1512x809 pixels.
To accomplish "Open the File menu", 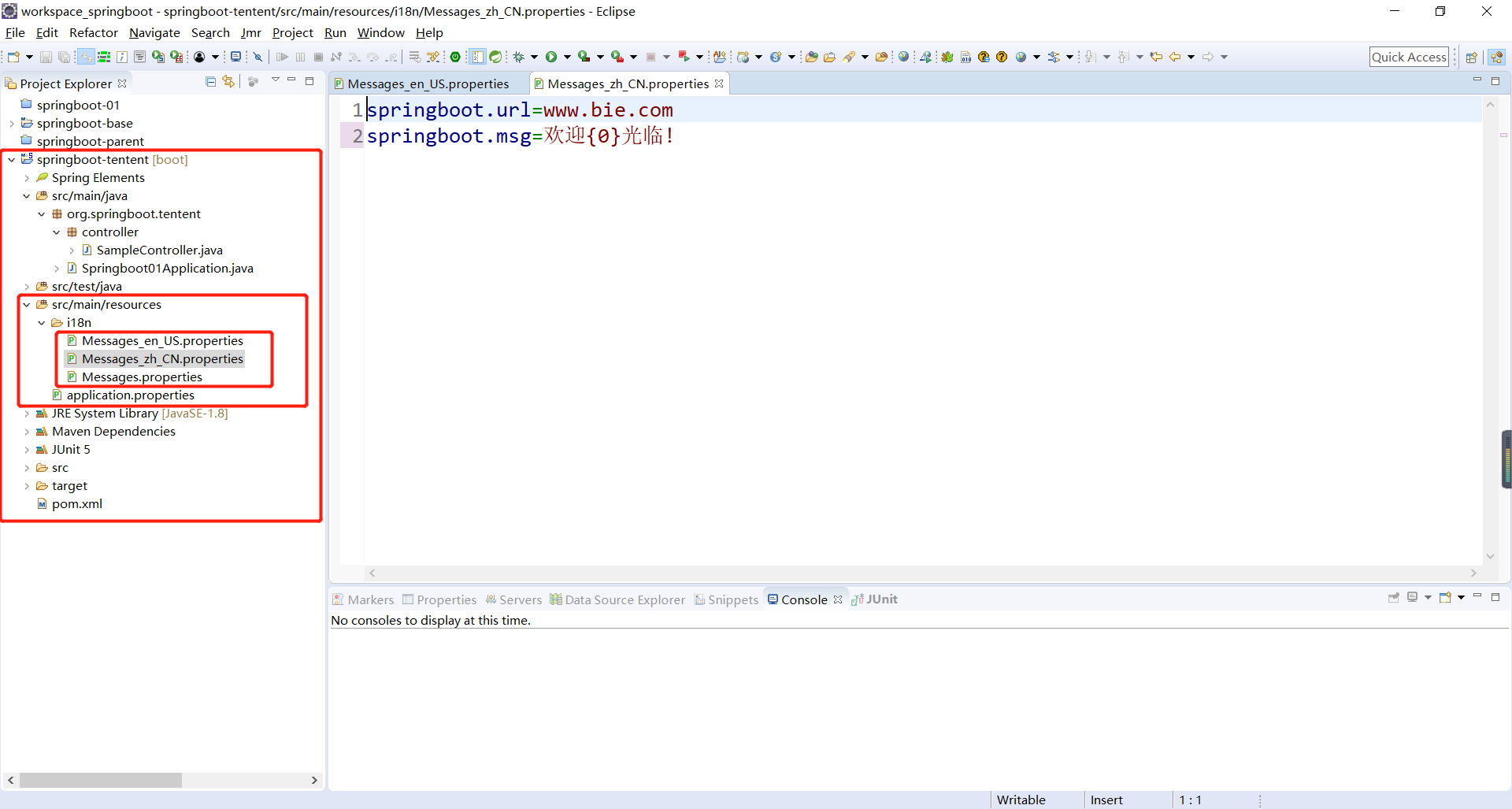I will click(15, 33).
